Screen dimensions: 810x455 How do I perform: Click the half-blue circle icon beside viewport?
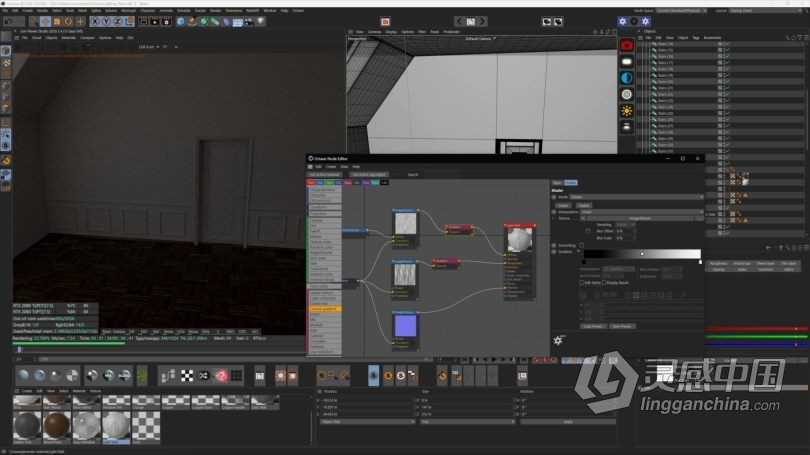(627, 78)
